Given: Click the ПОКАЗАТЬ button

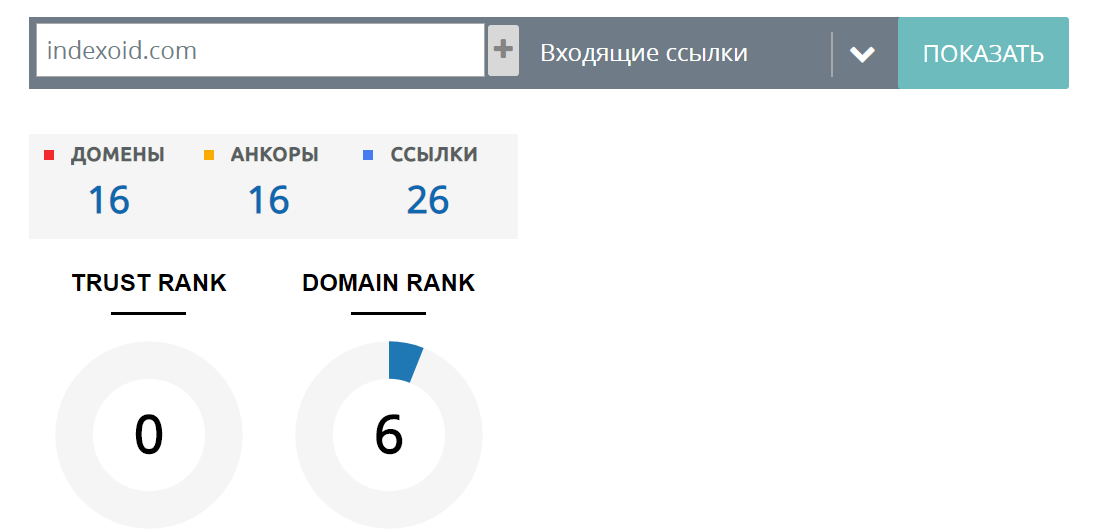Looking at the screenshot, I should [983, 53].
